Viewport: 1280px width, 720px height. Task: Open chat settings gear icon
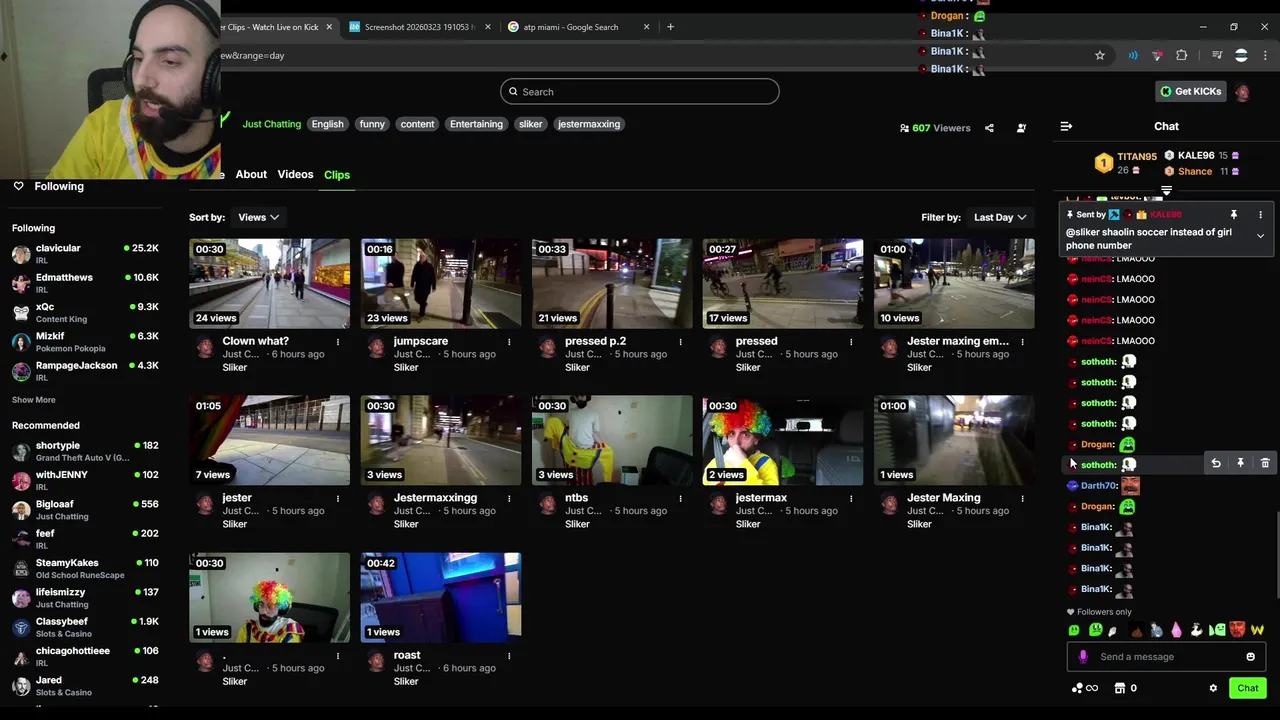coord(1213,688)
